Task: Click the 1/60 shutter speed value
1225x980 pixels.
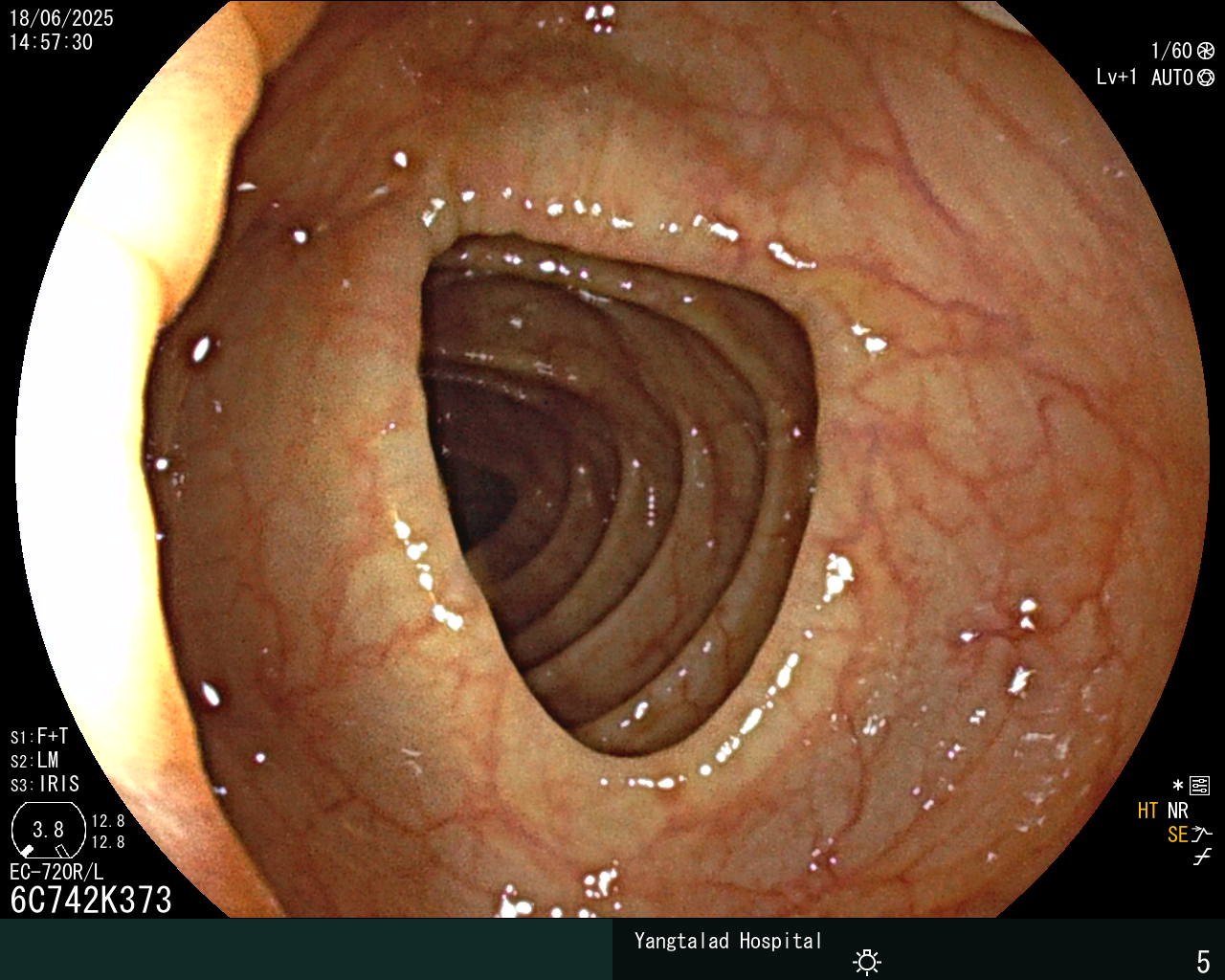Action: tap(1171, 52)
